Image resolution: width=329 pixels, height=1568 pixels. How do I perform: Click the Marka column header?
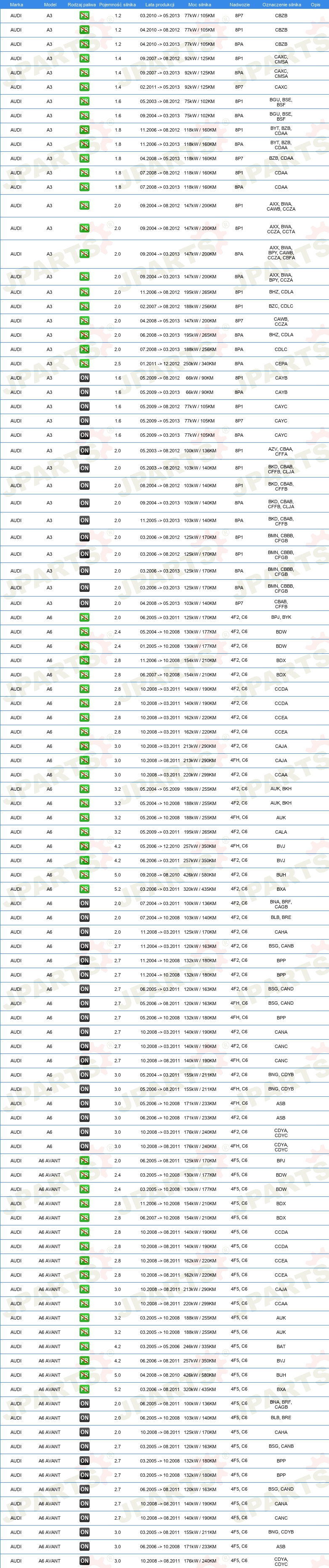[16, 4]
